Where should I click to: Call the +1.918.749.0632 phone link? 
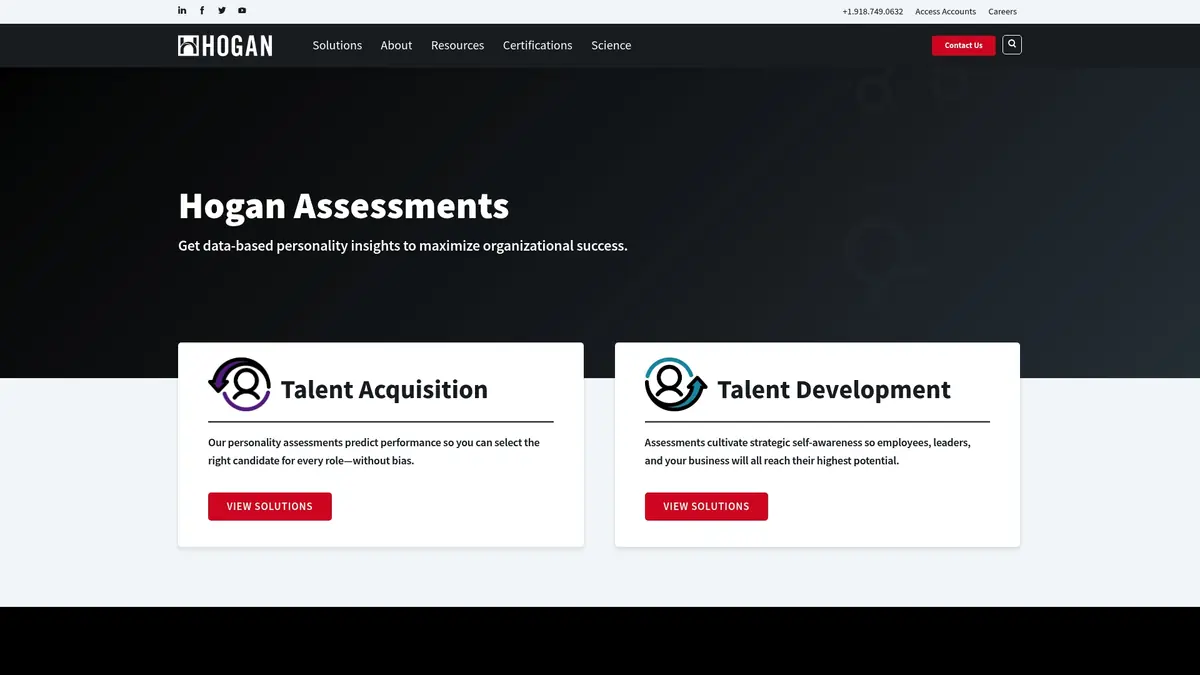click(x=872, y=12)
